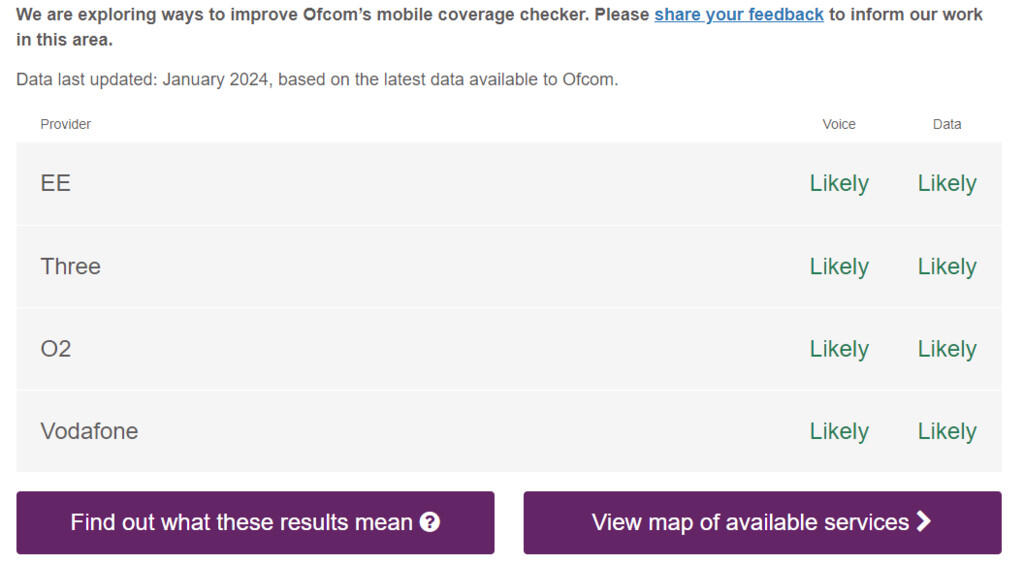Click the question mark help icon
This screenshot has height=564, width=1024.
[430, 522]
